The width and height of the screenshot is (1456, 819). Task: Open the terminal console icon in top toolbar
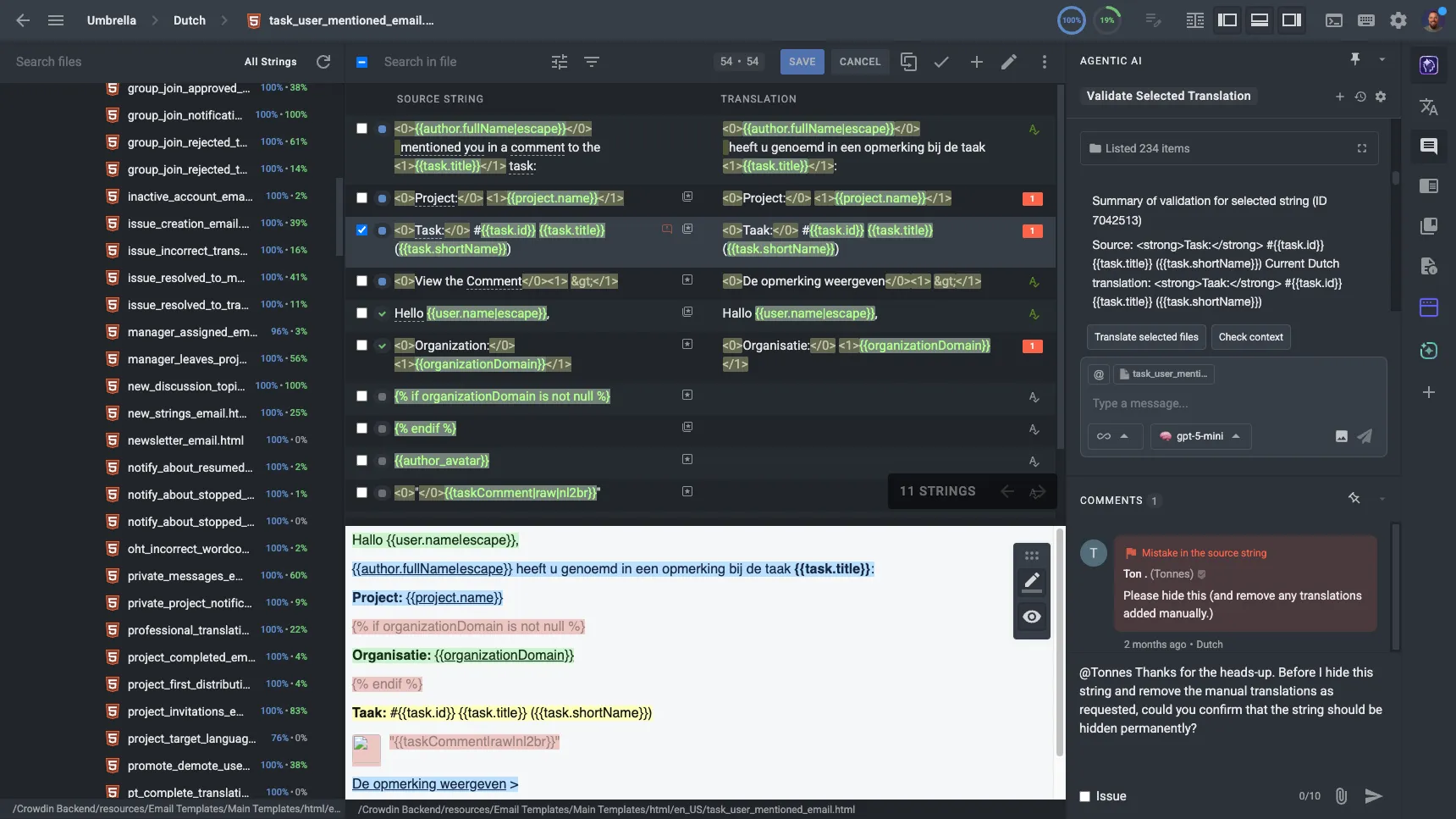[1333, 19]
